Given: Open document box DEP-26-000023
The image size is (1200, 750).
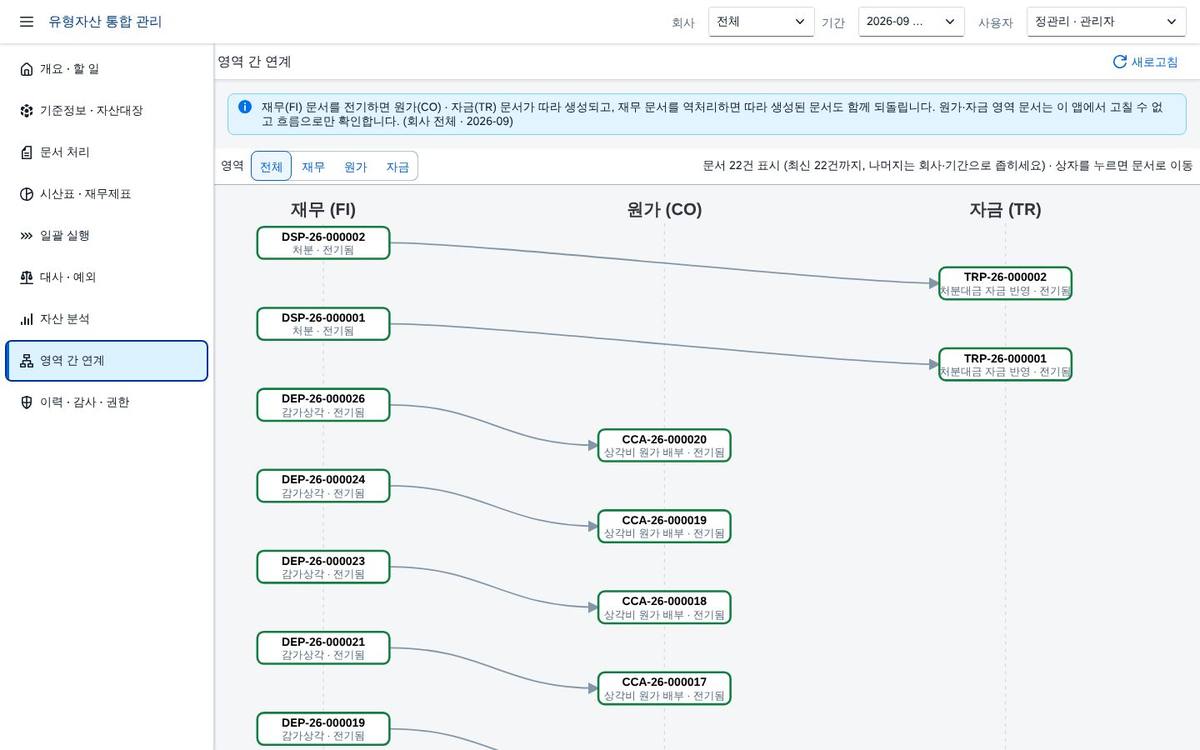Looking at the screenshot, I should pos(323,567).
